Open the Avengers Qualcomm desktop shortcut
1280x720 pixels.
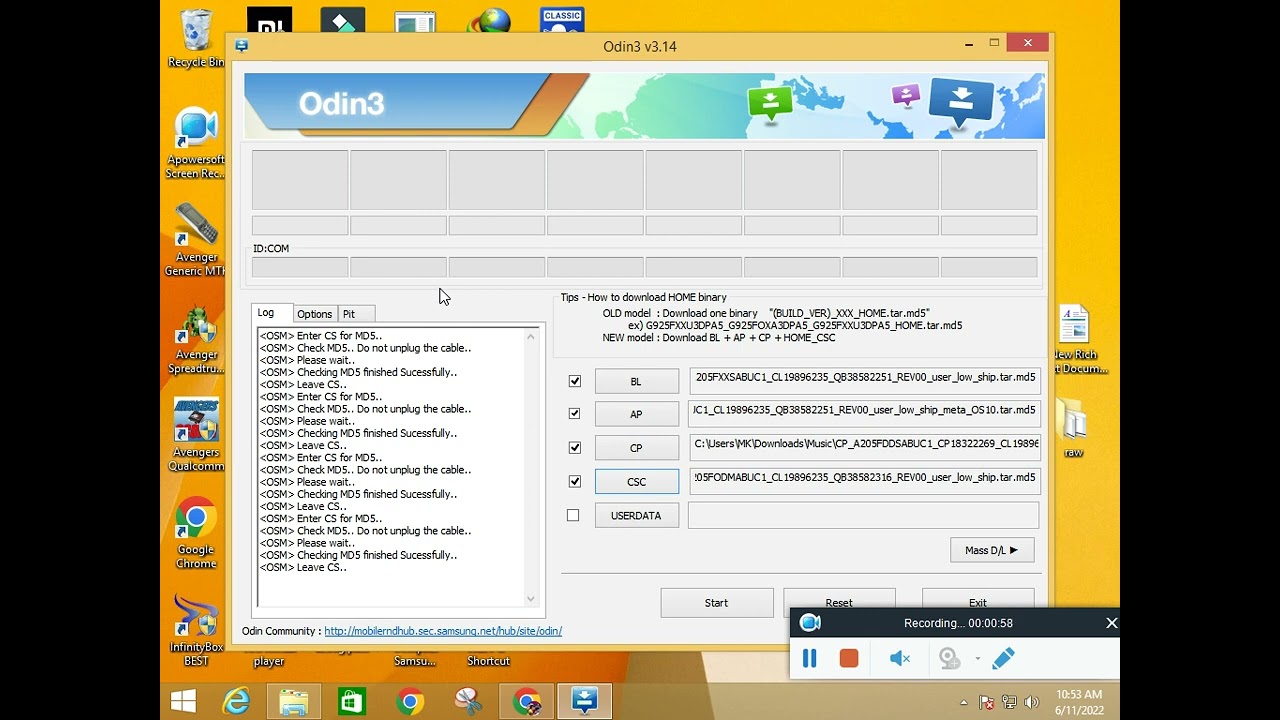point(196,434)
